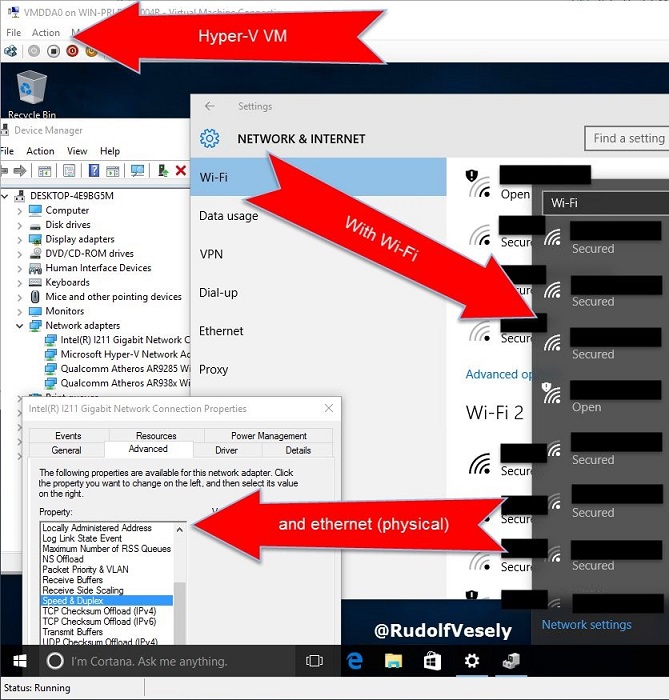This screenshot has width=669, height=700.
Task: Expand the Display adapters node
Action: pos(19,240)
